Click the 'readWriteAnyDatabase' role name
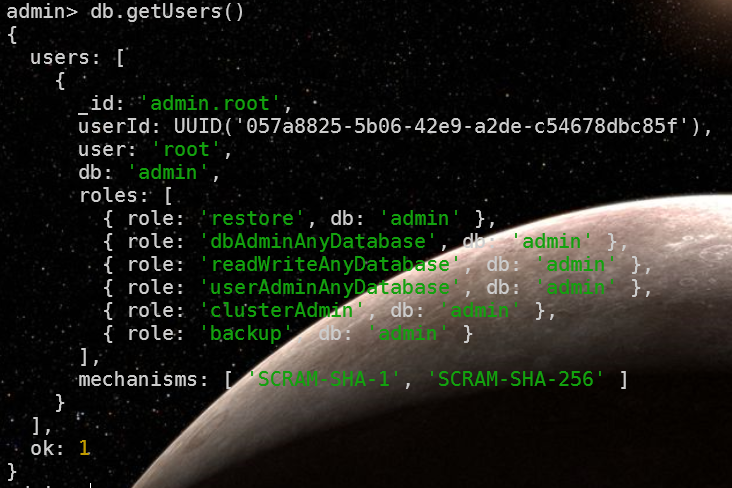 [330, 264]
